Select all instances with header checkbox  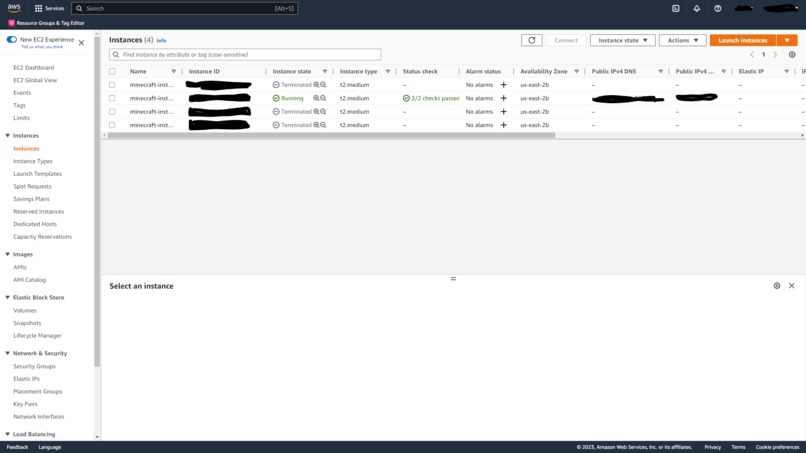[x=112, y=71]
